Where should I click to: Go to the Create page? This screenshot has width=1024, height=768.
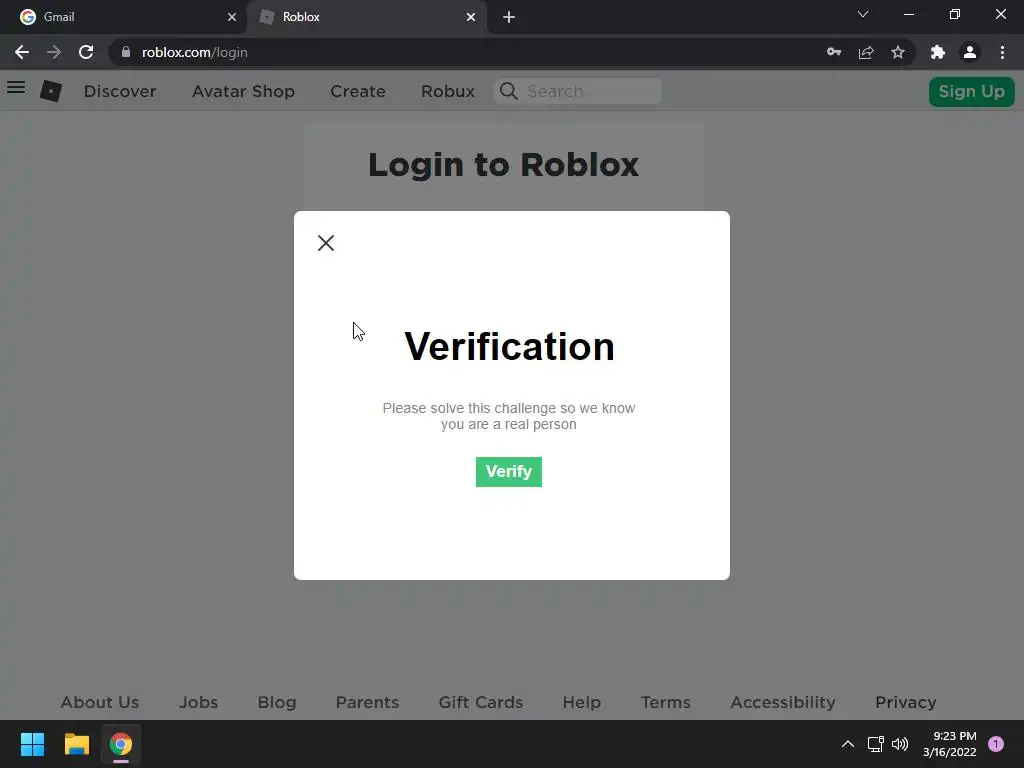tap(358, 91)
